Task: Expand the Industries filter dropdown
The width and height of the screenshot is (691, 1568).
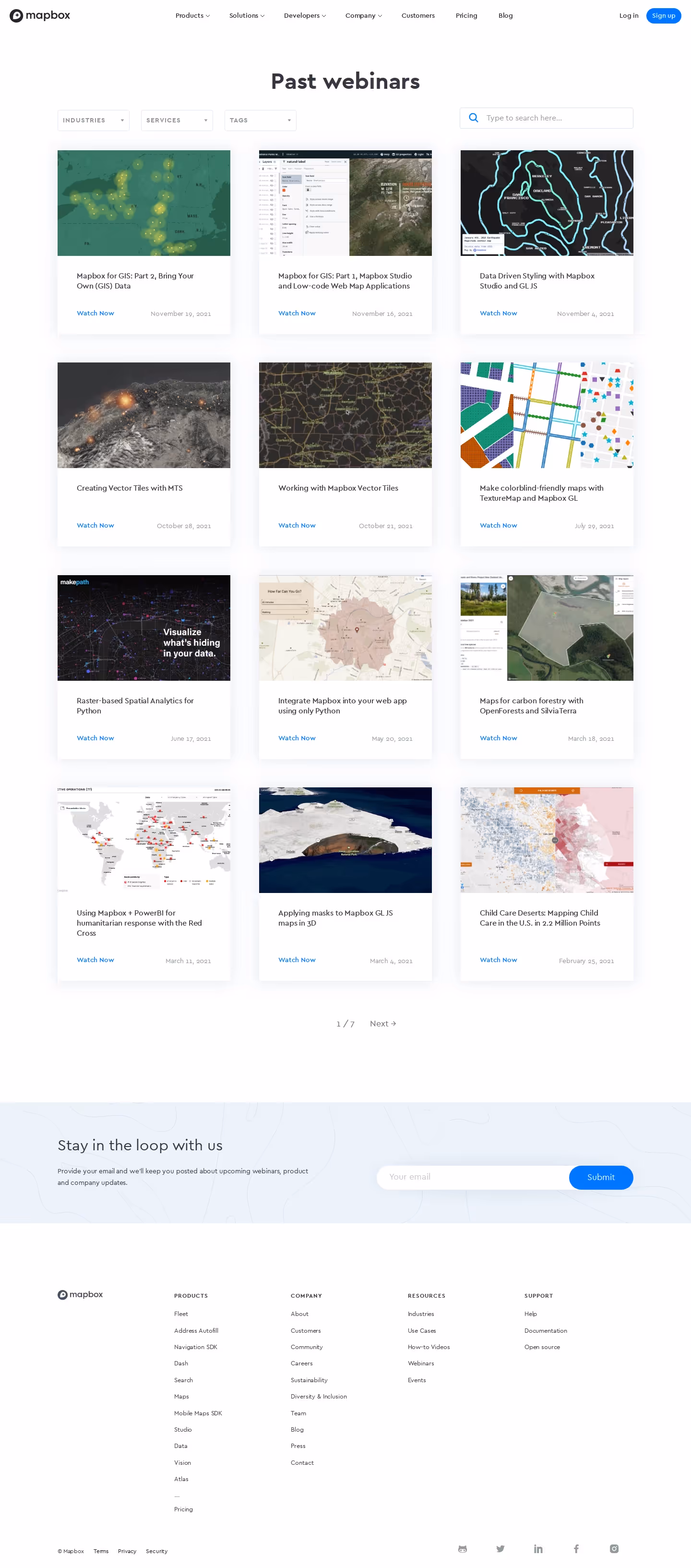Action: point(93,121)
